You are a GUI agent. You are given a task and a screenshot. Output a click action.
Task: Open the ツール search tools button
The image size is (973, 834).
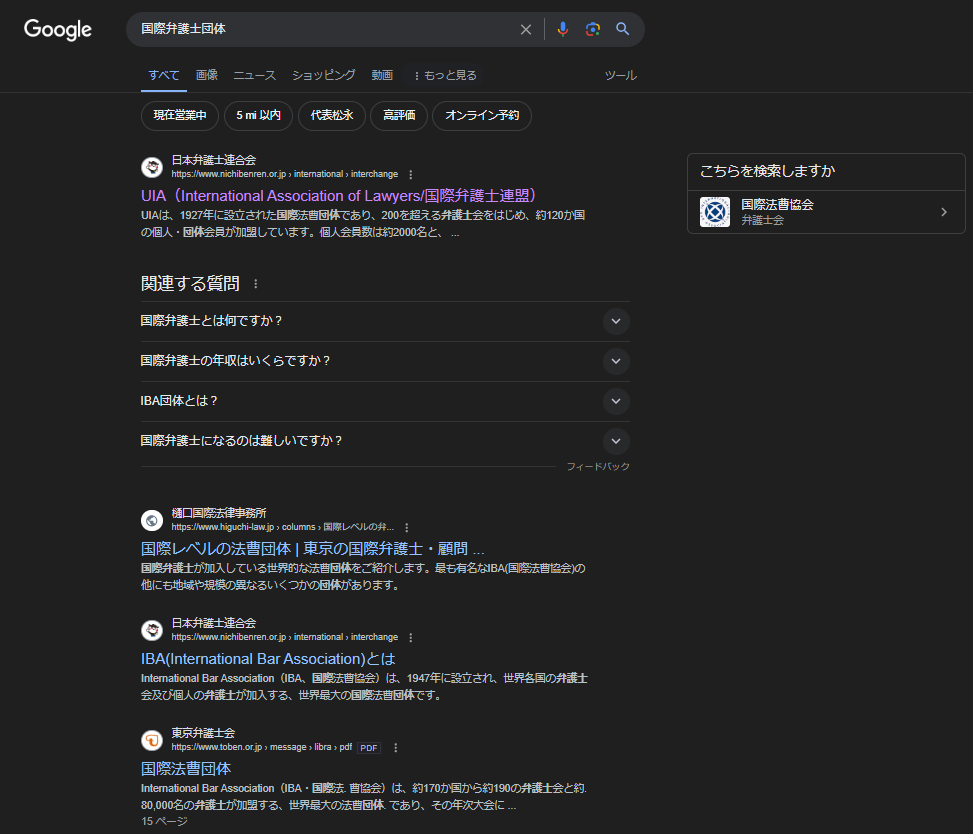point(620,75)
